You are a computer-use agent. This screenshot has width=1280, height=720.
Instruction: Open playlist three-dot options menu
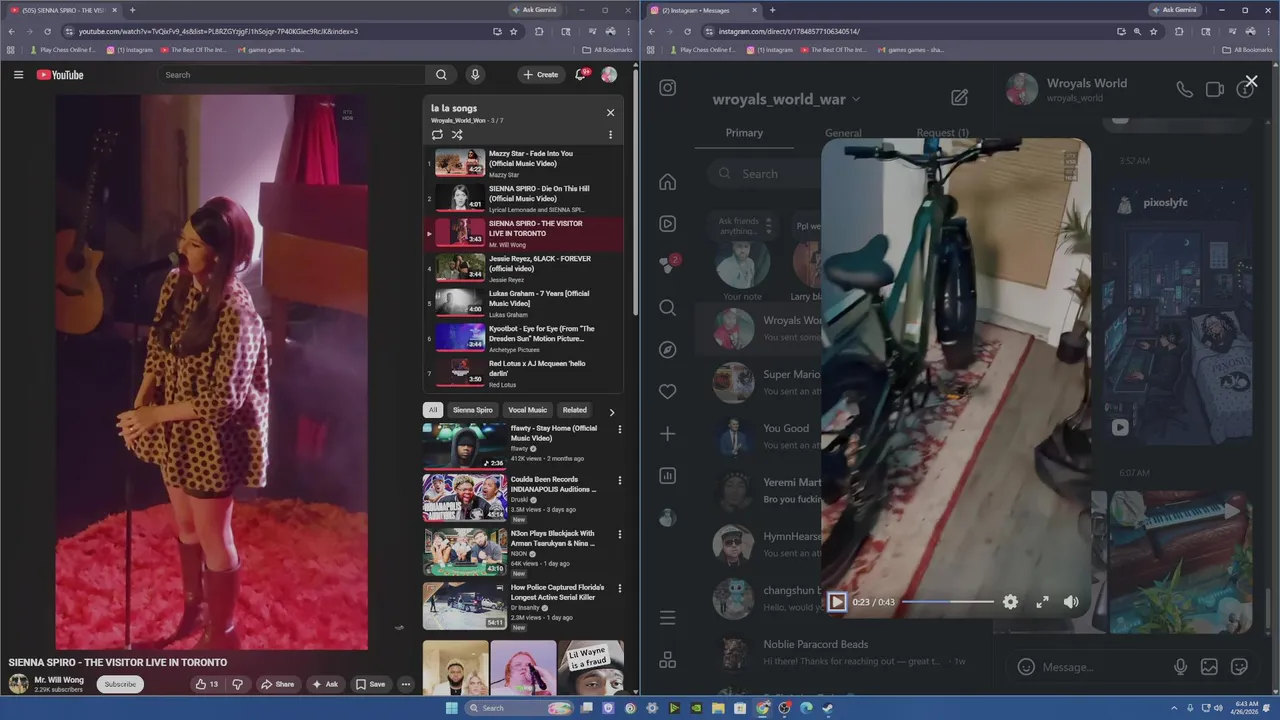pyautogui.click(x=610, y=135)
